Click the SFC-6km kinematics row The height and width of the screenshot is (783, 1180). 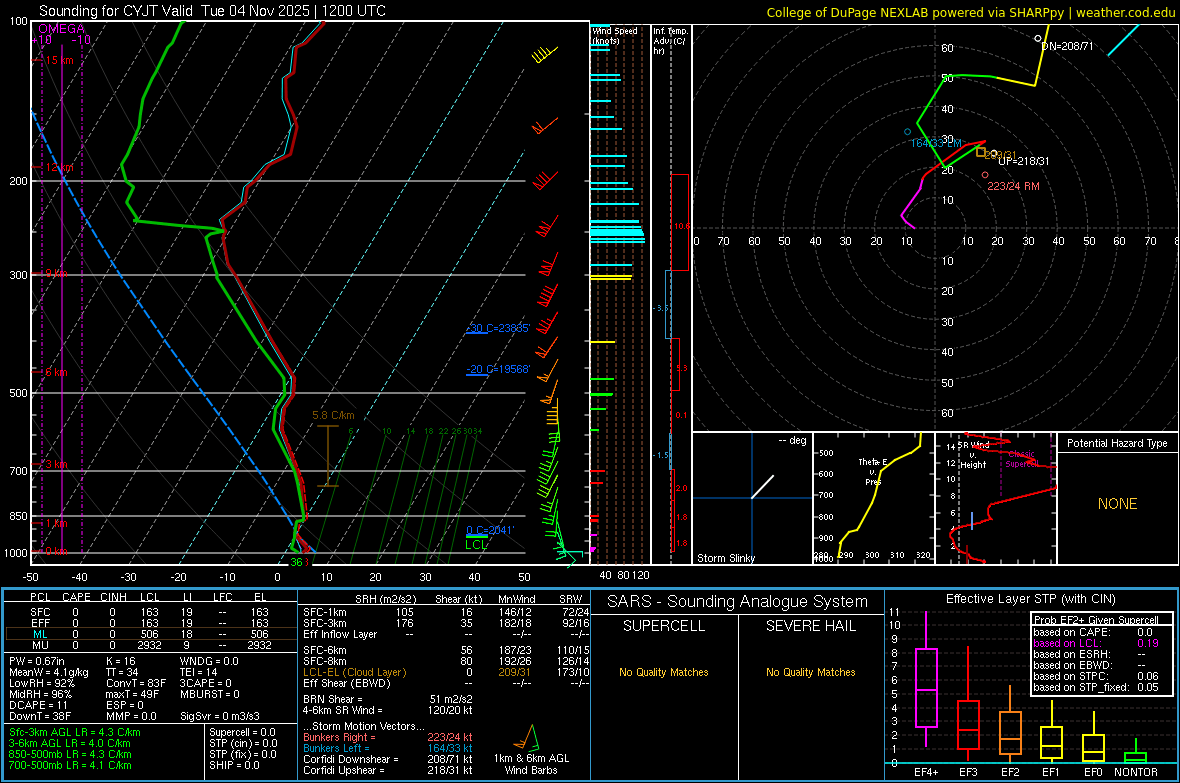[x=446, y=650]
